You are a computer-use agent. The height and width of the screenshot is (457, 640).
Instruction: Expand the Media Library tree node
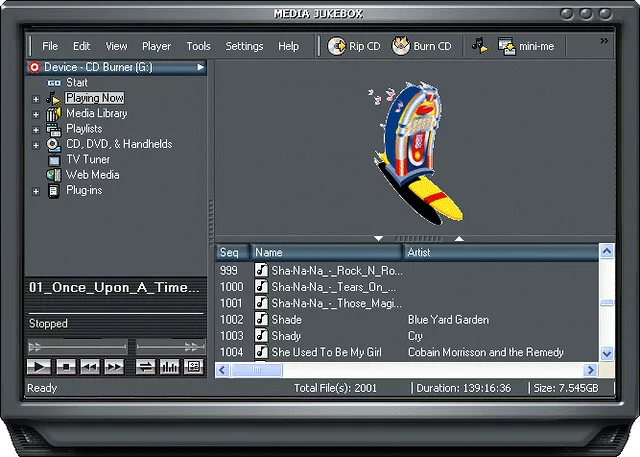tap(37, 114)
